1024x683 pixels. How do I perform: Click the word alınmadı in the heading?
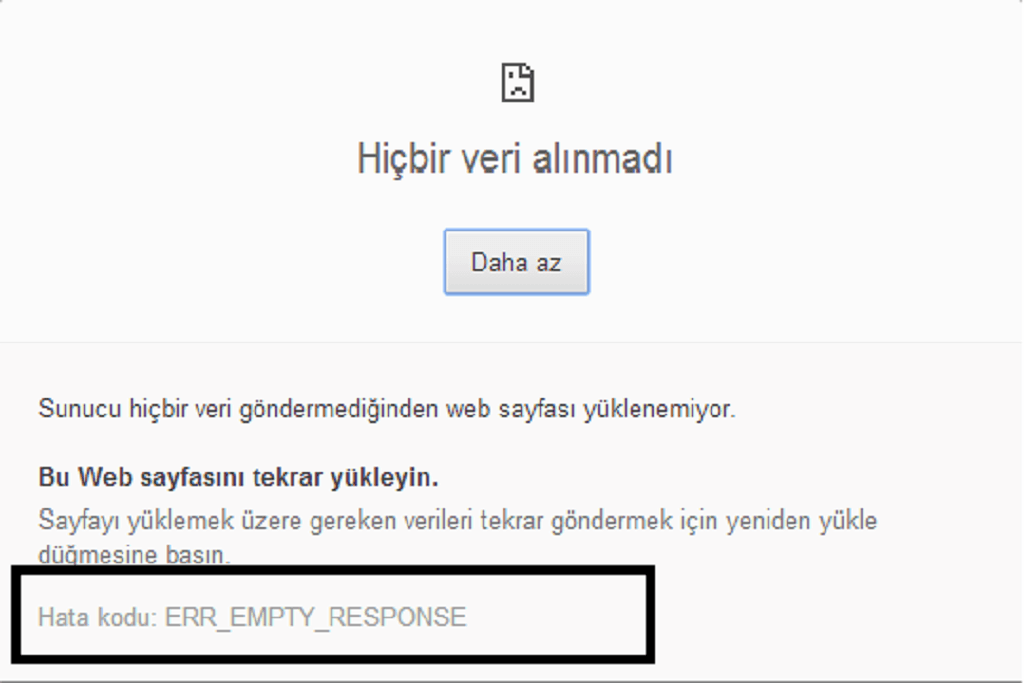coord(603,159)
